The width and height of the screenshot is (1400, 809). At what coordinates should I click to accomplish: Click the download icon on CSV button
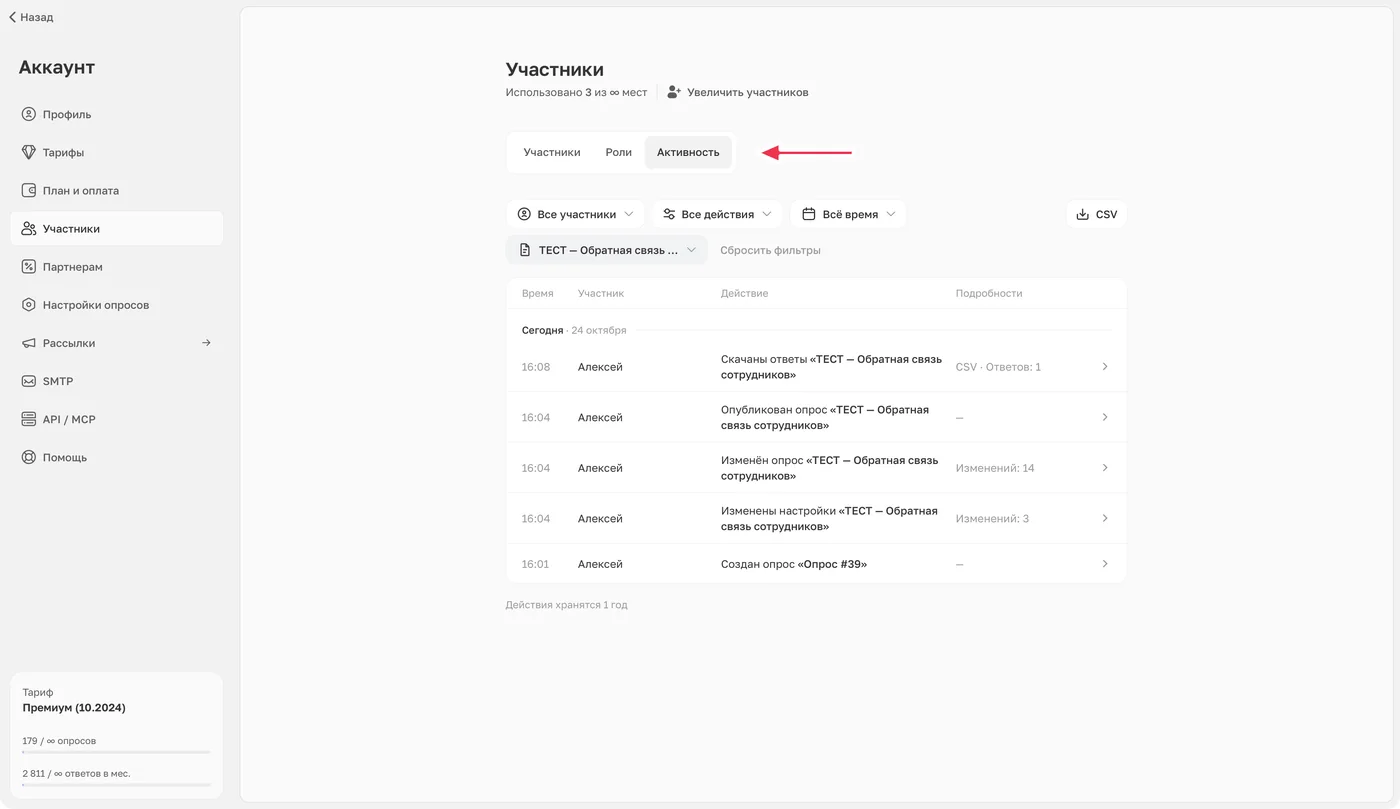pyautogui.click(x=1082, y=214)
